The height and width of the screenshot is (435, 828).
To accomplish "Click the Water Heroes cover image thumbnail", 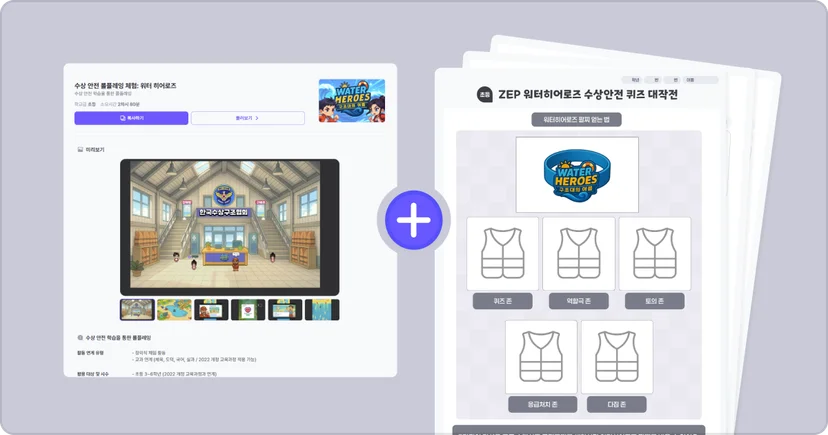I will (x=352, y=101).
